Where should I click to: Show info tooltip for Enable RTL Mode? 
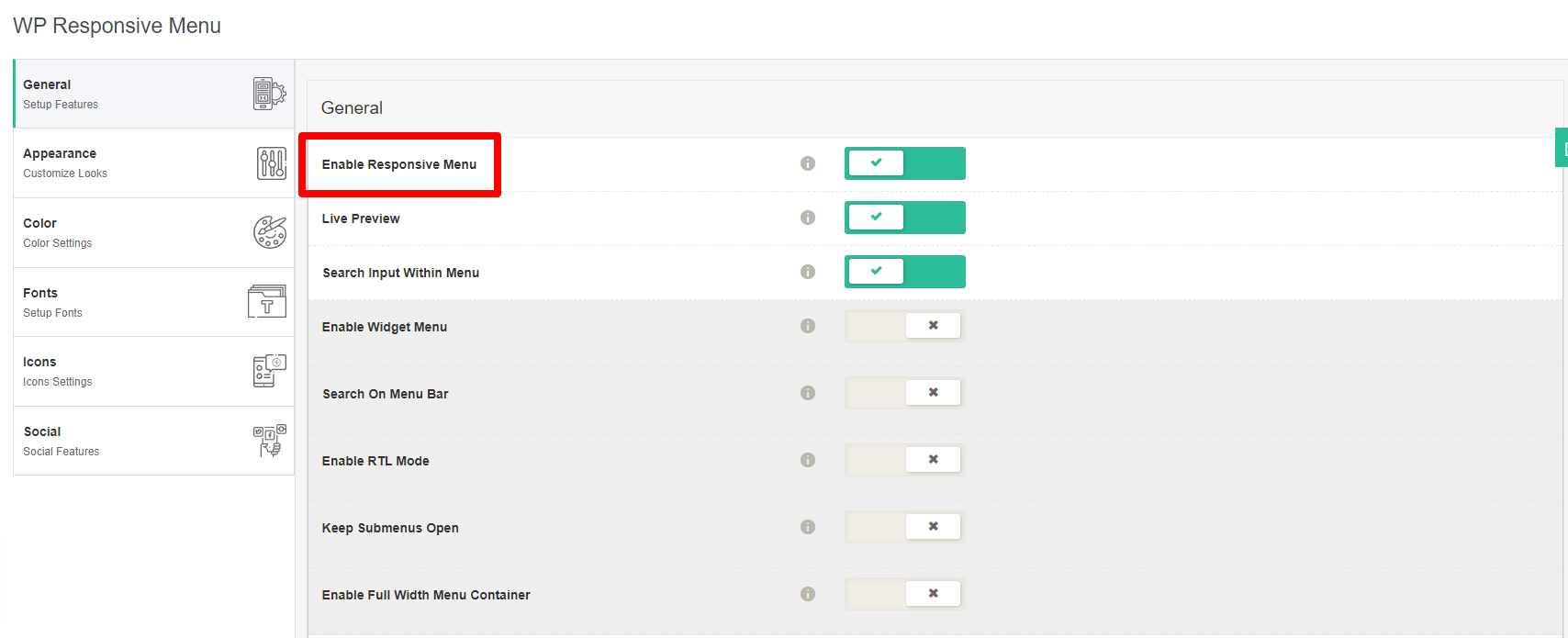tap(808, 460)
